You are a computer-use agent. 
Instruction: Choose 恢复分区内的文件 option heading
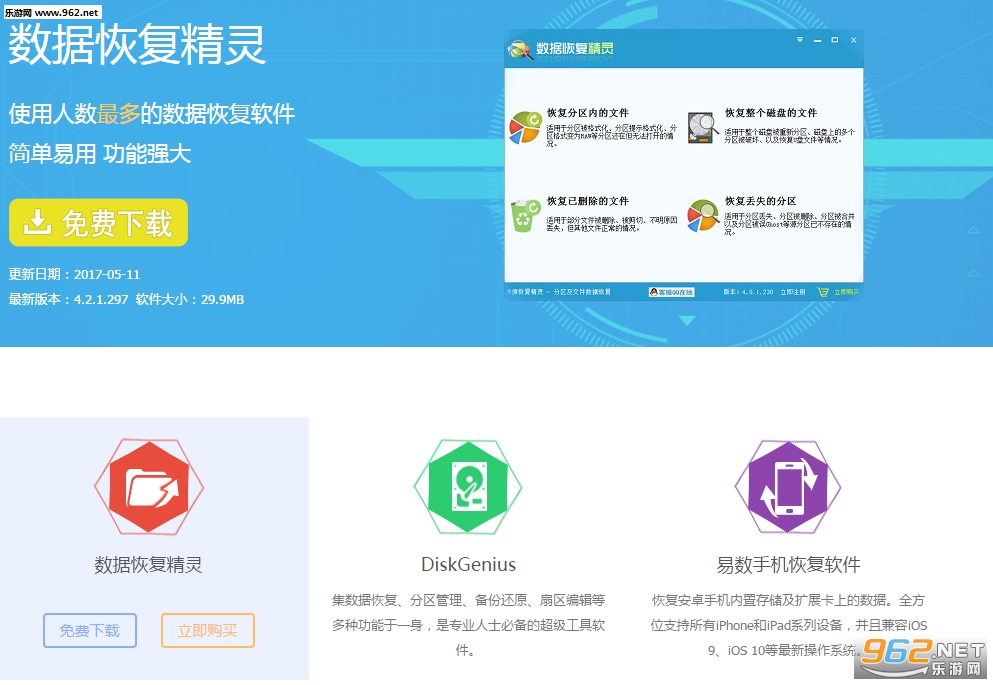(x=588, y=113)
